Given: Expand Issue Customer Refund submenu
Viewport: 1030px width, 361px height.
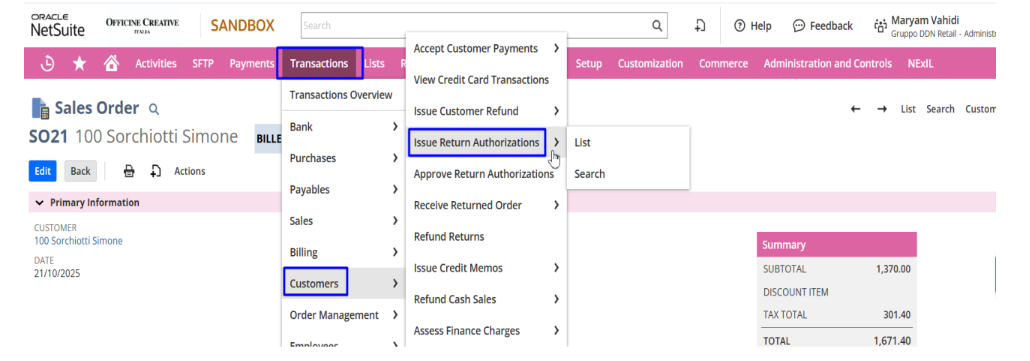Looking at the screenshot, I should (556, 111).
